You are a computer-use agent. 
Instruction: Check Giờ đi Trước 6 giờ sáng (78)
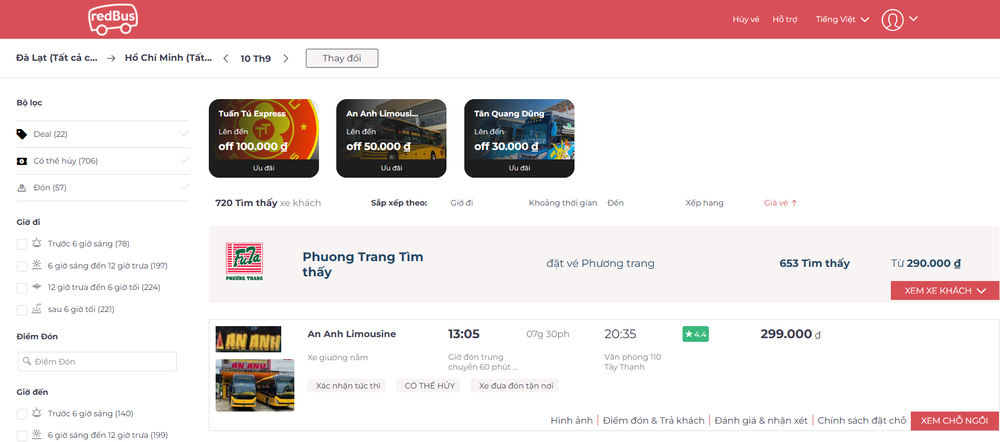pos(22,244)
